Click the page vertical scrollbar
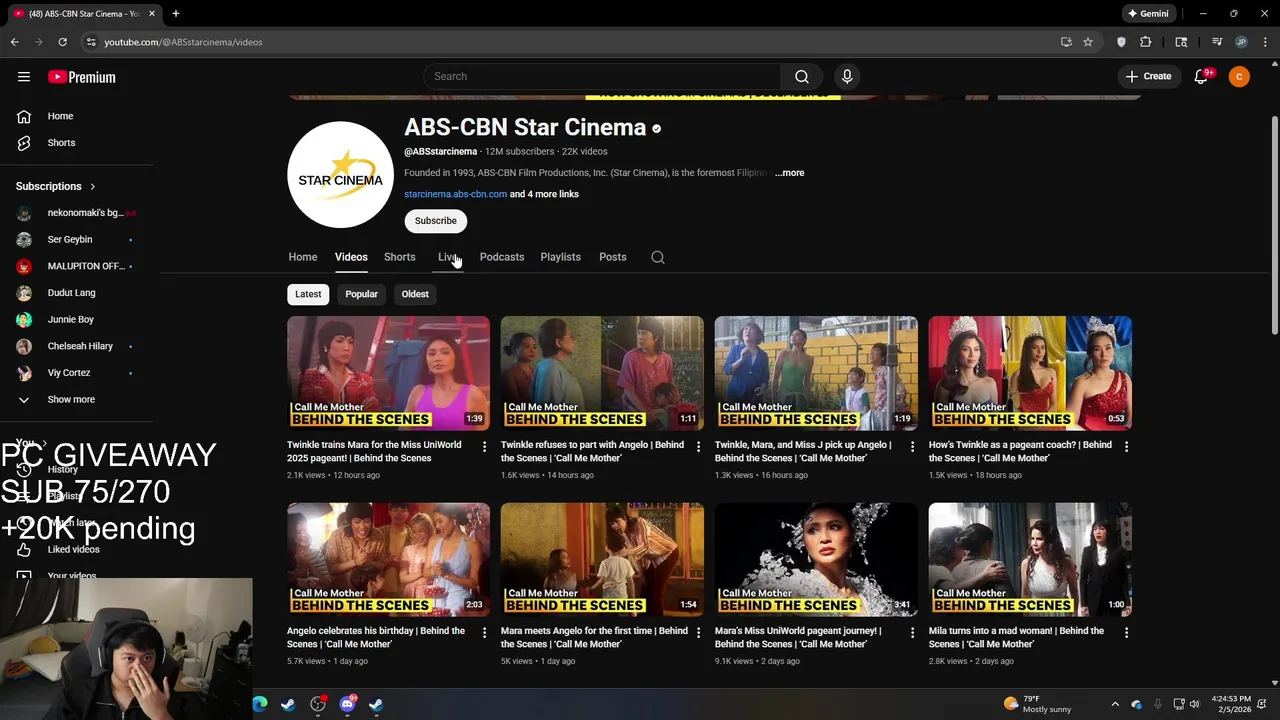The width and height of the screenshot is (1280, 720). (1274, 225)
